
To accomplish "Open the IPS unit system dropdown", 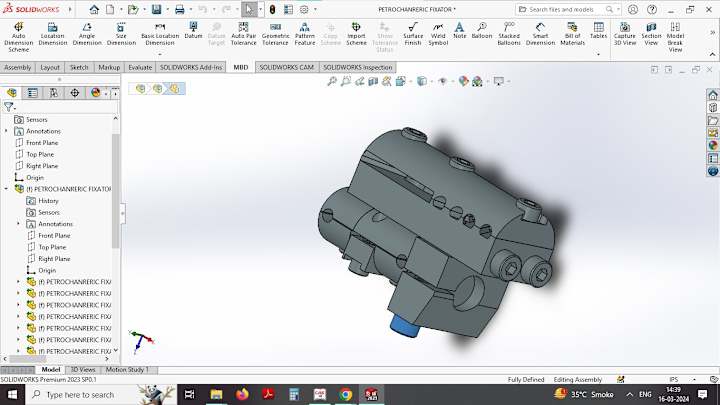I will [694, 380].
